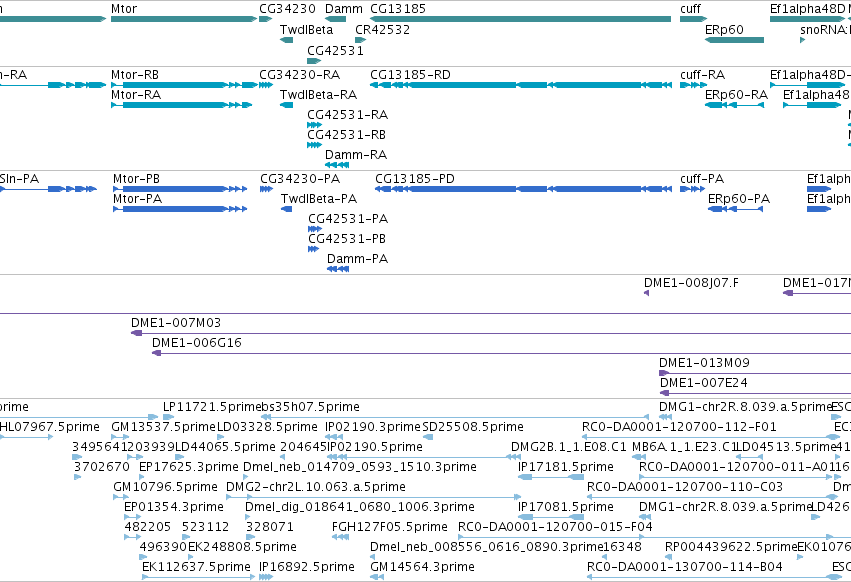
Task: Click the IP16892.5prime EST label
Action: click(x=307, y=567)
